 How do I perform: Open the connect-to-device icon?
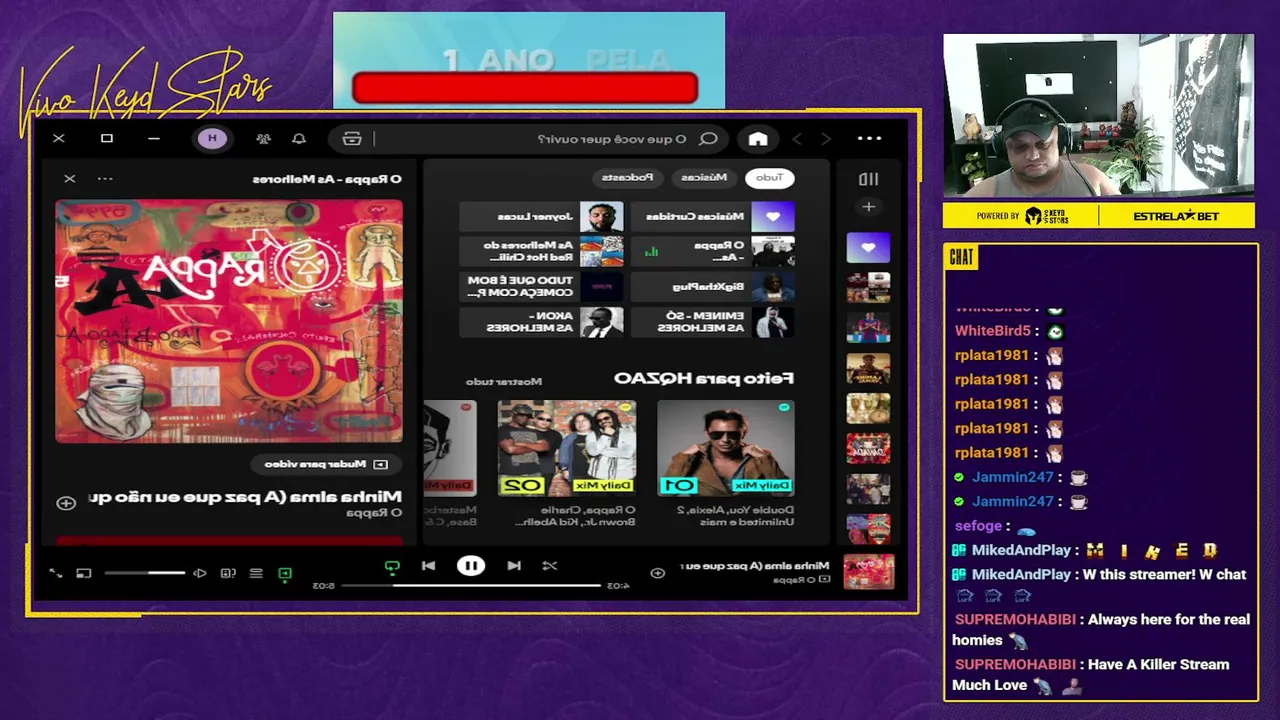[x=228, y=574]
